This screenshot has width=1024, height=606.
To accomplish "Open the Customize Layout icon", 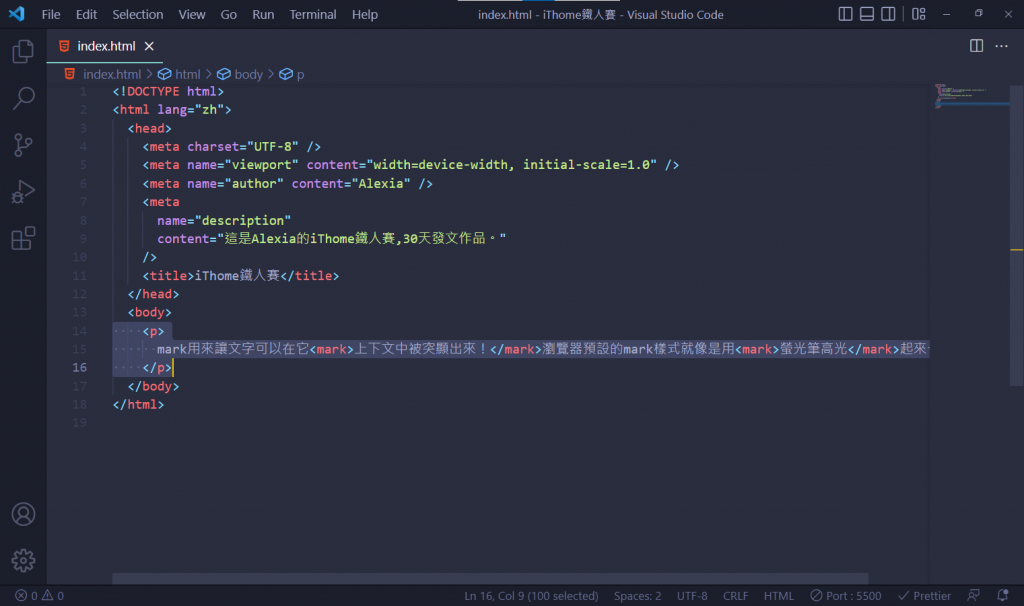I will [x=919, y=14].
